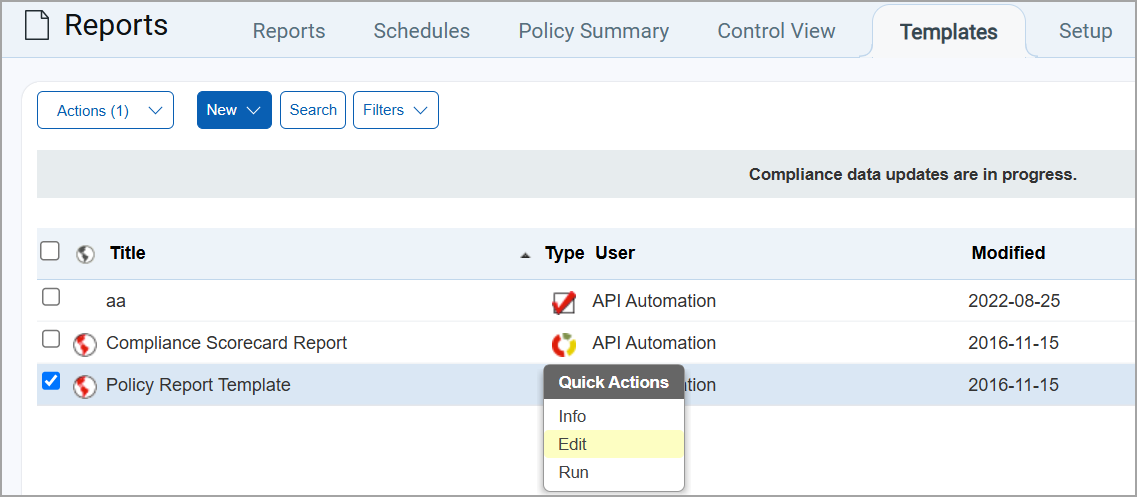The width and height of the screenshot is (1137, 497).
Task: Click the 2022-08-25 modified date
Action: pos(1014,301)
